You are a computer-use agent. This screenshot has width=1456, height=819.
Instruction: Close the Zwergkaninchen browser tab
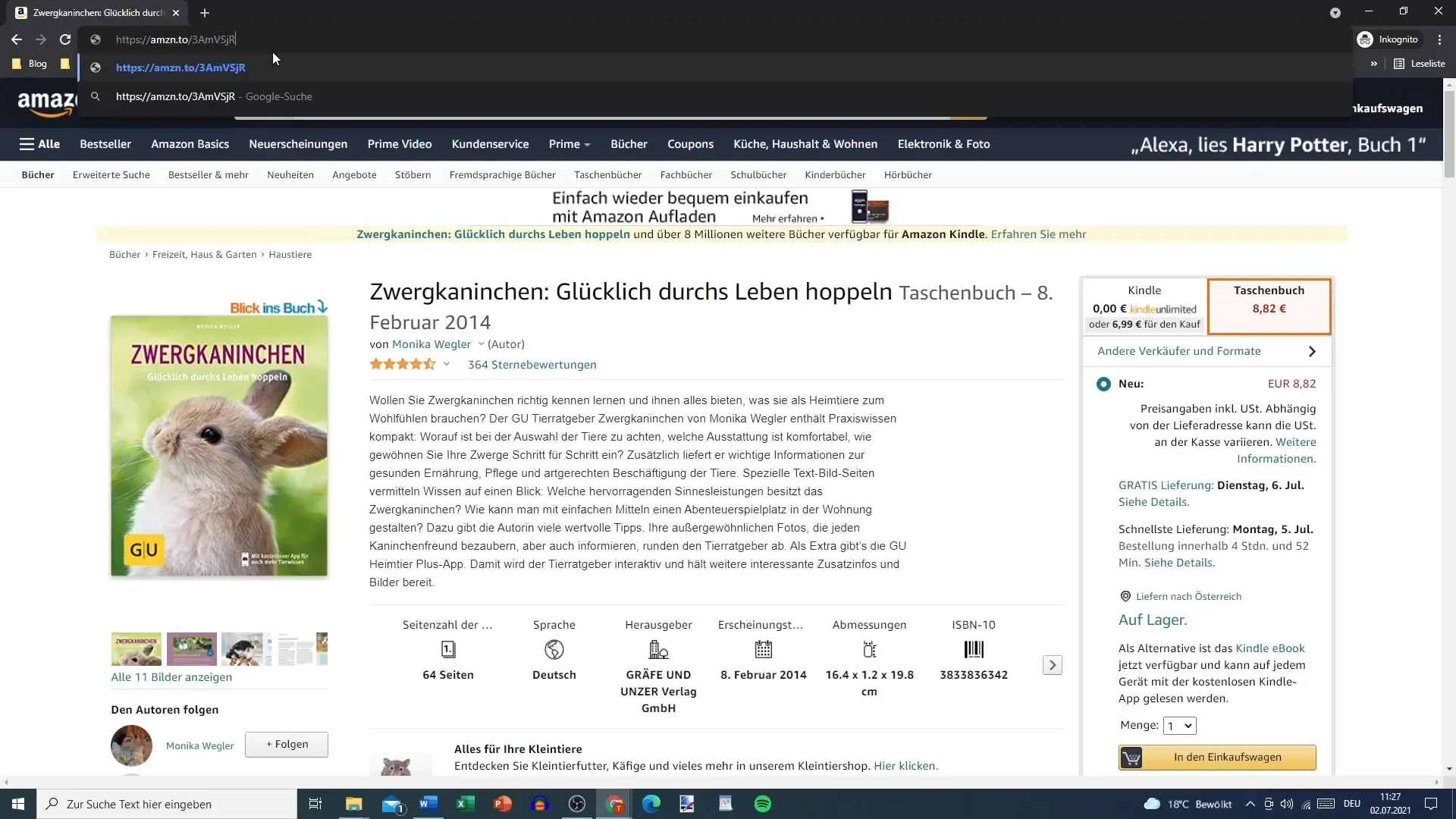click(176, 13)
